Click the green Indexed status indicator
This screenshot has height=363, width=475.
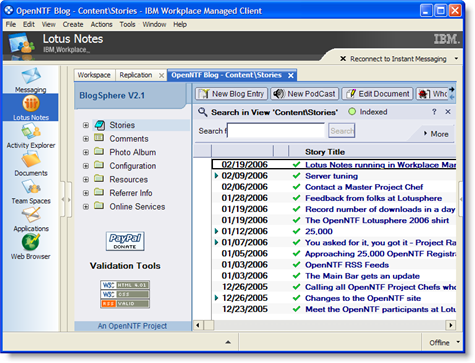(352, 112)
